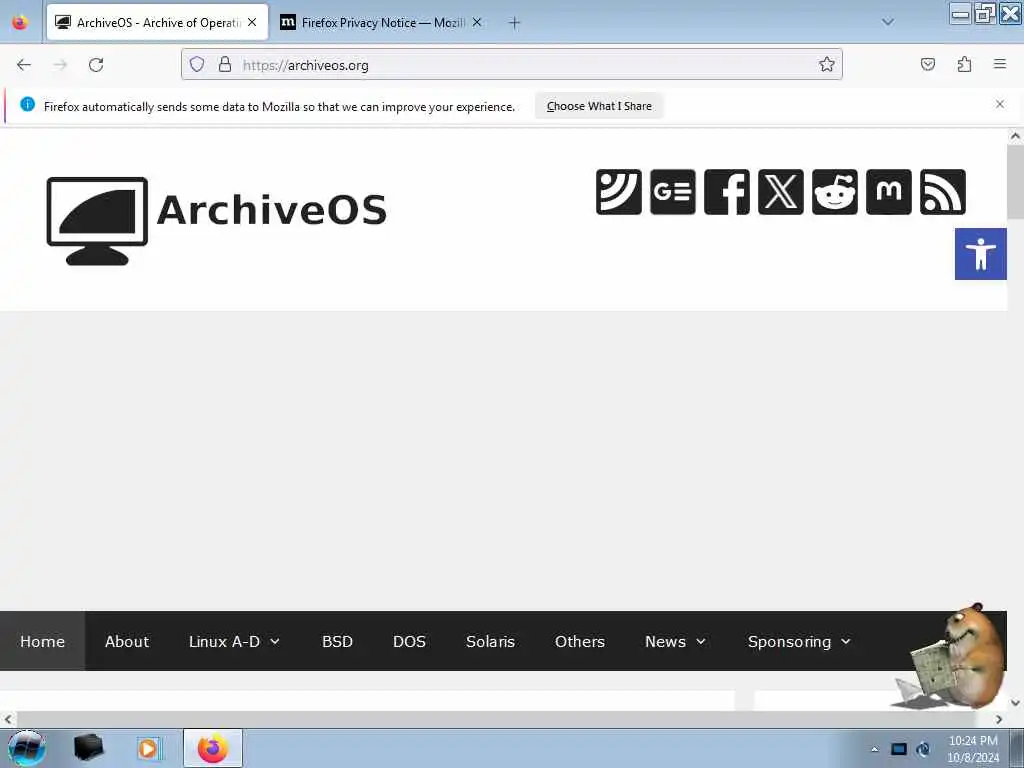Expand Linux A-D menu
Image resolution: width=1024 pixels, height=768 pixels.
234,641
